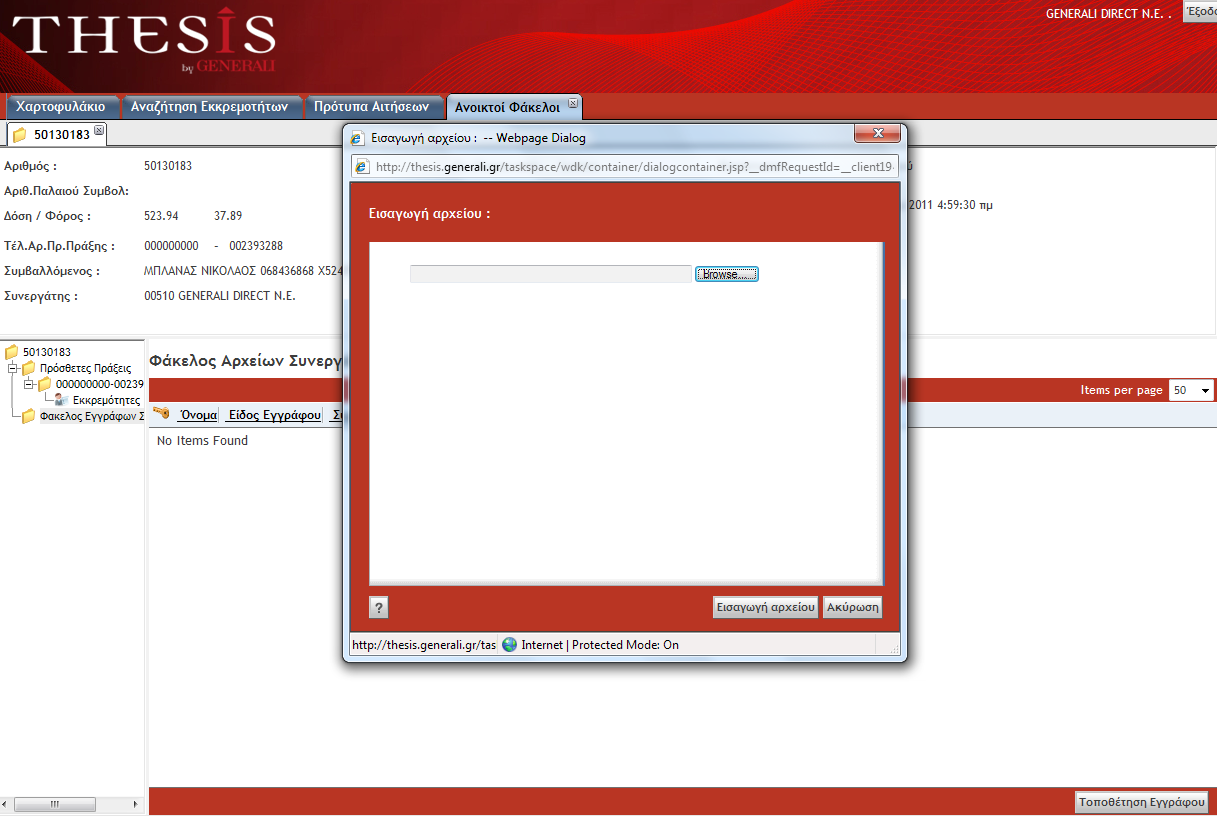This screenshot has height=817, width=1217.
Task: Click the tree panel horizontal scrollbar right arrow
Action: (x=138, y=803)
